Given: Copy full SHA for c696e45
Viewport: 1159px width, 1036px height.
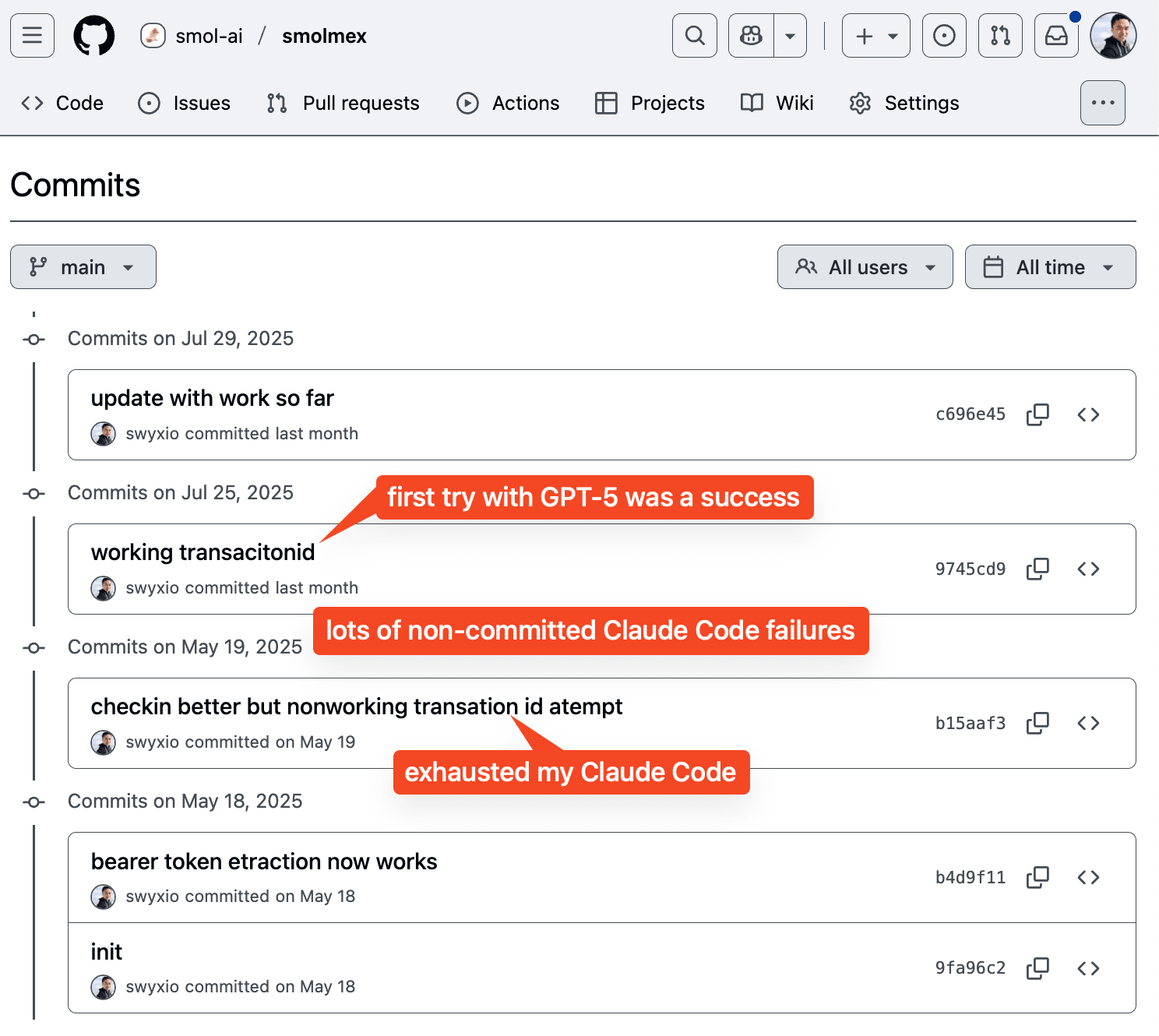Looking at the screenshot, I should (1037, 414).
